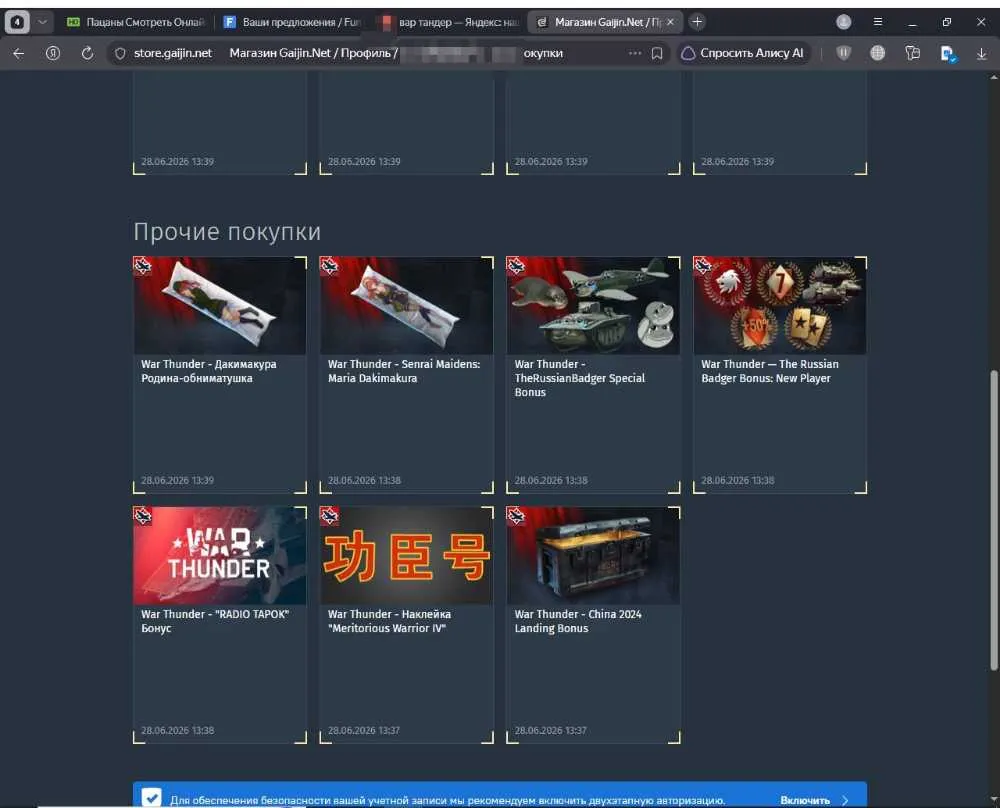Toggle the two-factor notification checkbox
Image resolution: width=1000 pixels, height=808 pixels.
point(152,798)
